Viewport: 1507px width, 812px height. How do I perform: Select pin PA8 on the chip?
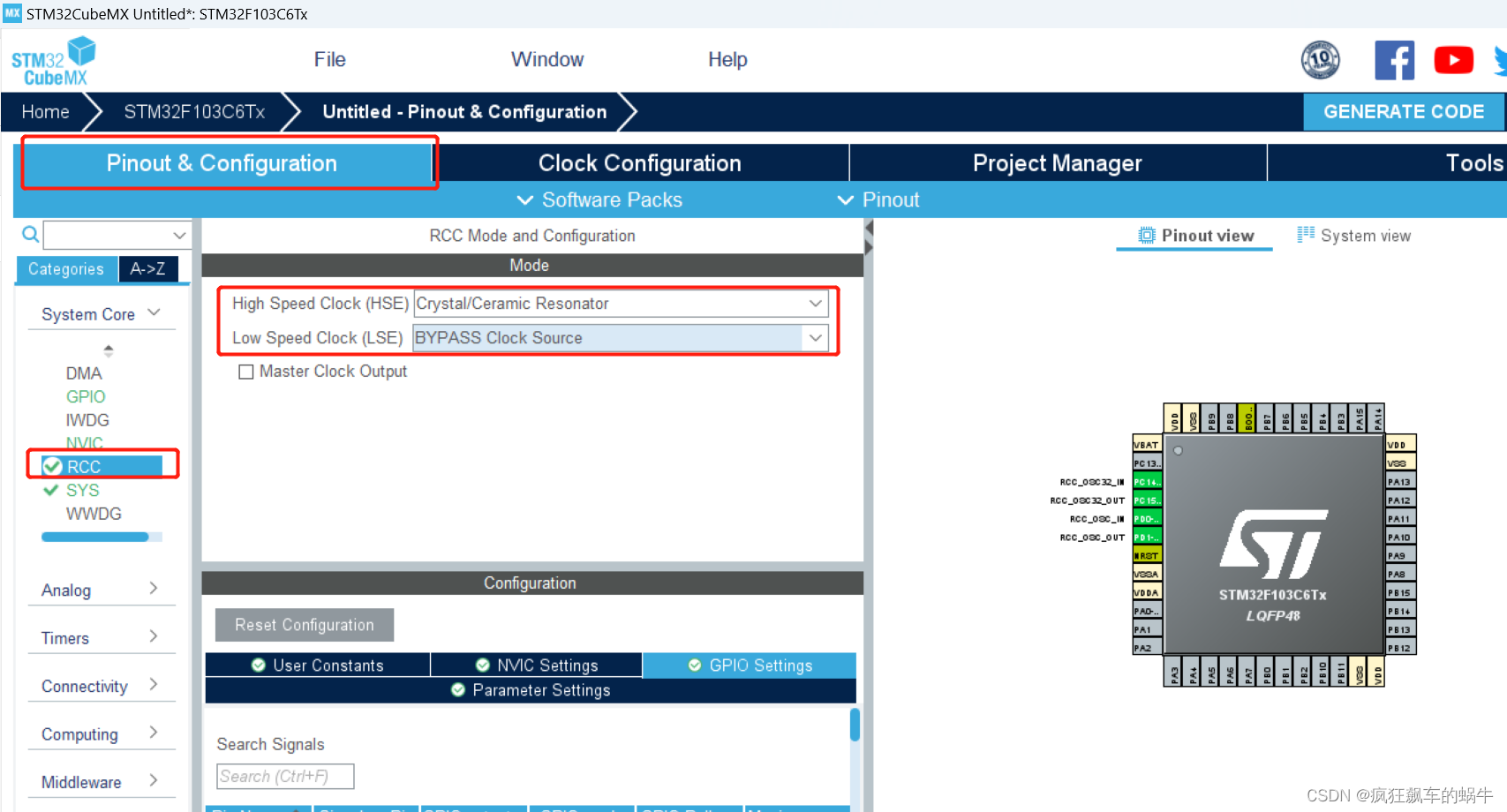coord(1401,575)
